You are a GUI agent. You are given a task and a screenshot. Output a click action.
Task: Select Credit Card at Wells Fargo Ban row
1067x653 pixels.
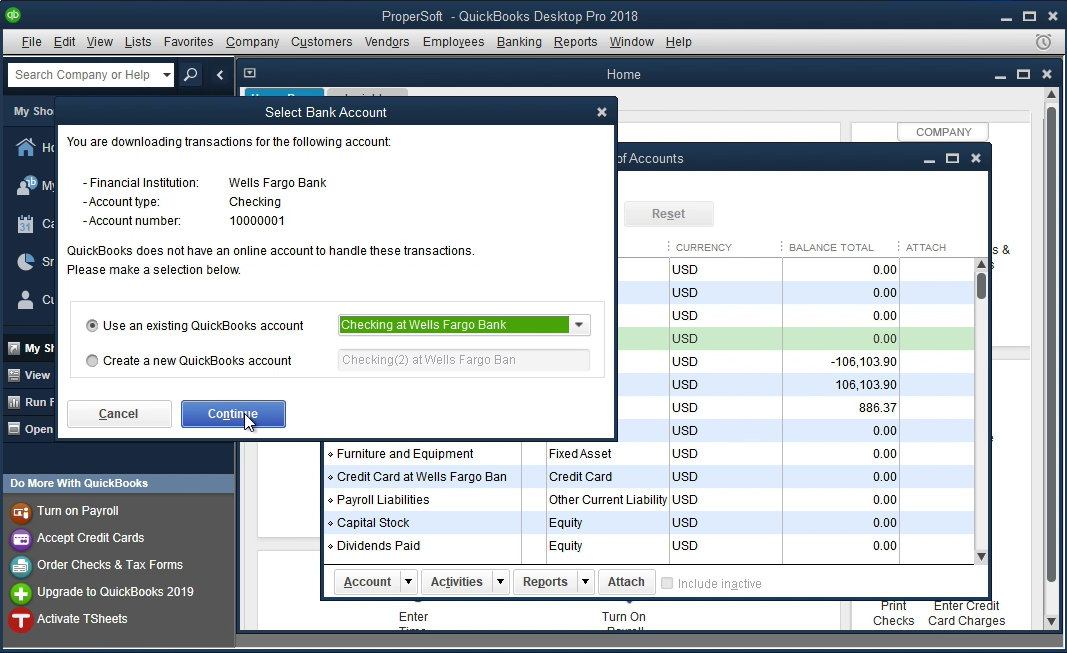click(650, 477)
